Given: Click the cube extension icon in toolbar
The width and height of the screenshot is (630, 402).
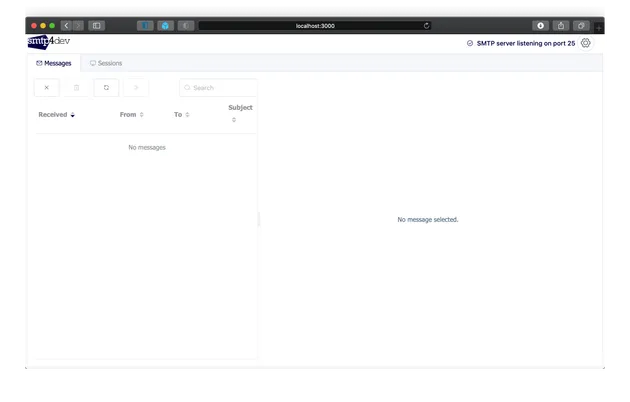Looking at the screenshot, I should click(166, 26).
